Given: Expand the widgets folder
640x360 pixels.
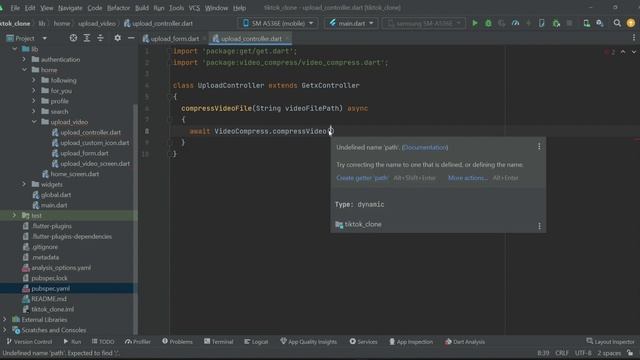Looking at the screenshot, I should pyautogui.click(x=24, y=184).
